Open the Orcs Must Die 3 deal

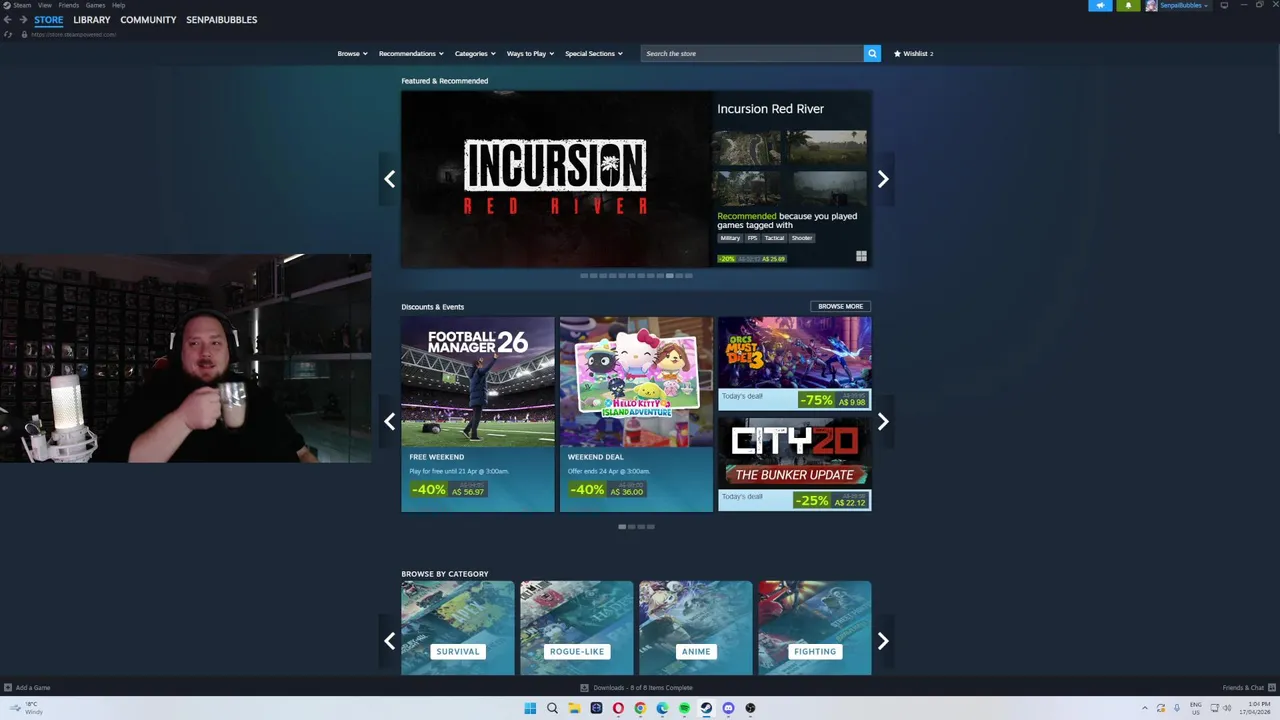[794, 364]
